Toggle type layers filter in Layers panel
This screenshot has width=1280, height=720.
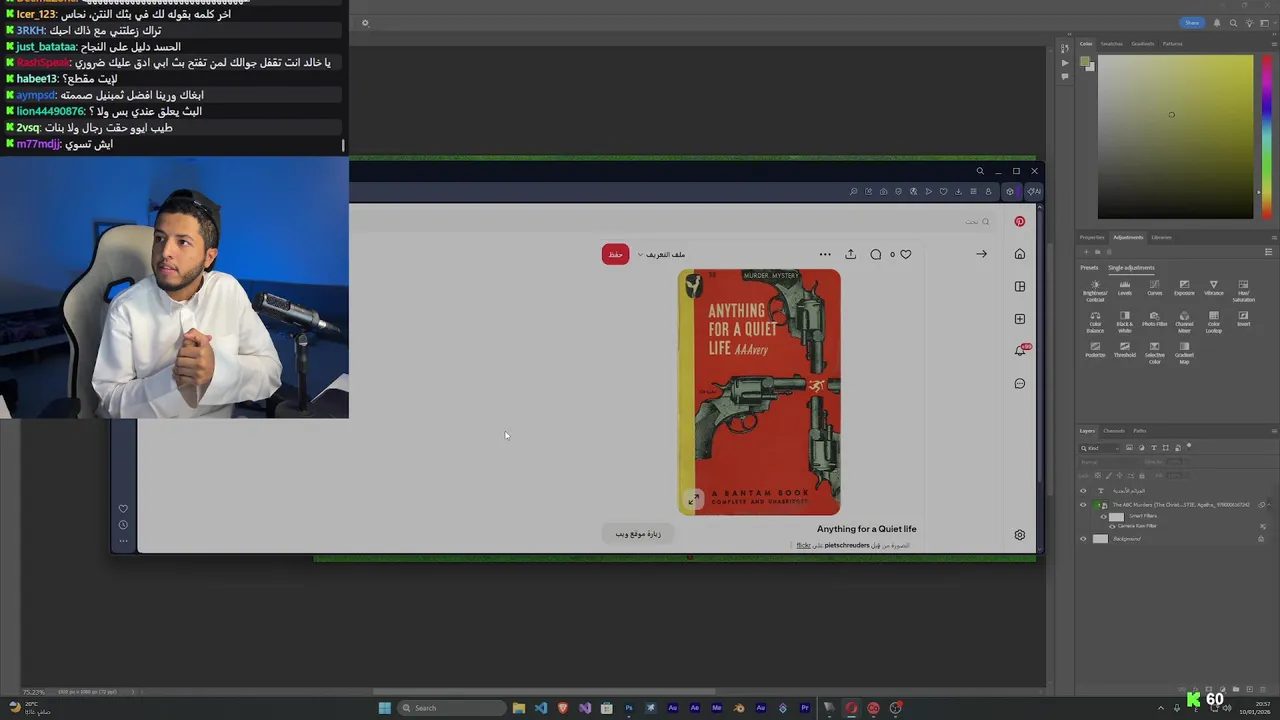[x=1154, y=448]
